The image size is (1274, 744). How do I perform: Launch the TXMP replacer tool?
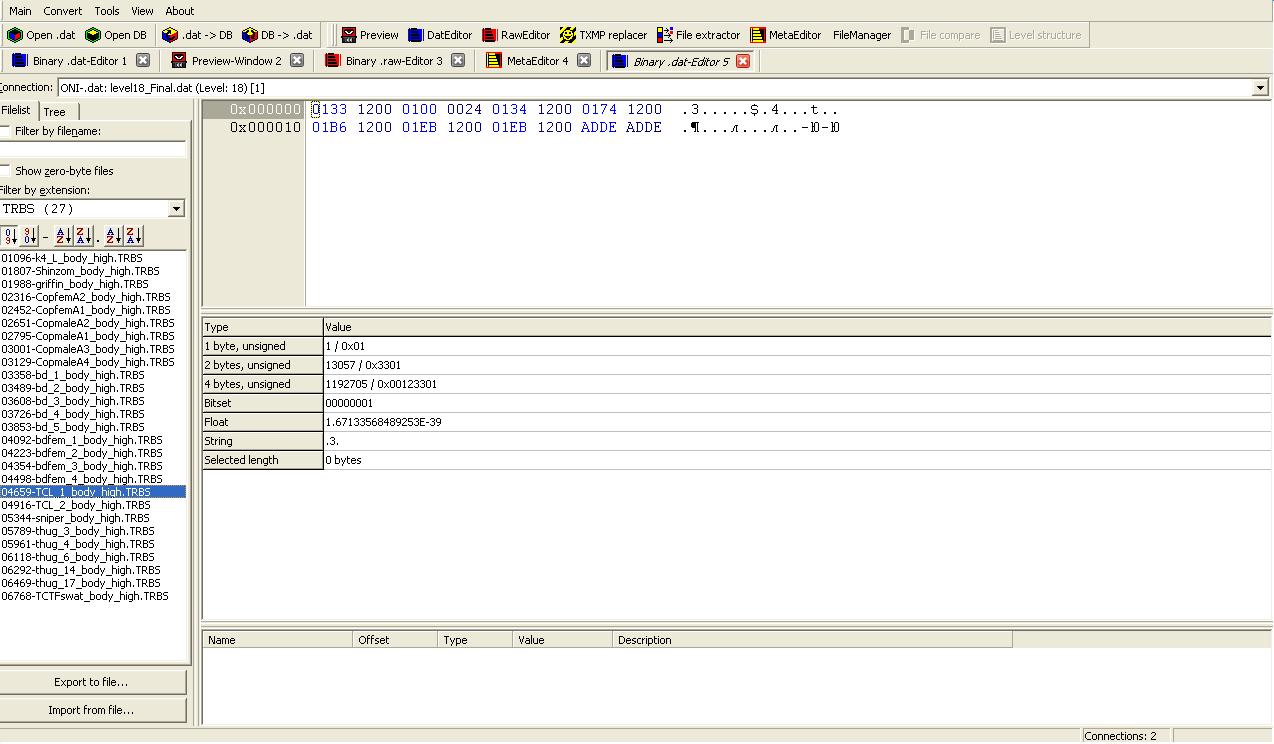(x=603, y=35)
